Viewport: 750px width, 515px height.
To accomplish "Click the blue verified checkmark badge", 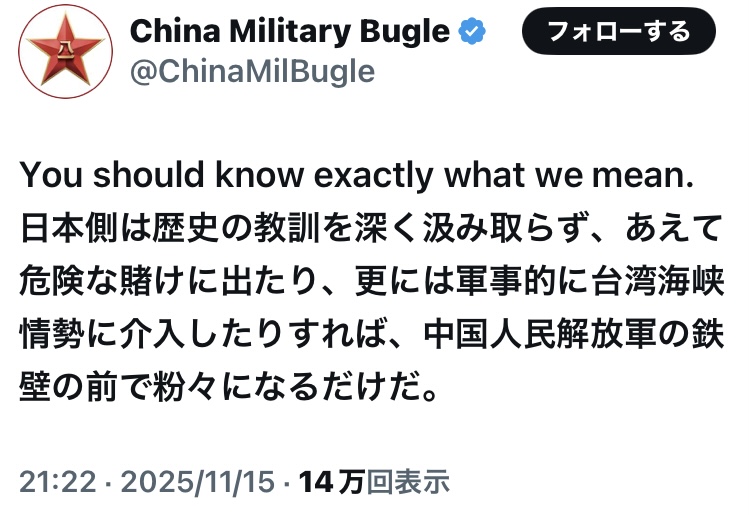I will (472, 31).
